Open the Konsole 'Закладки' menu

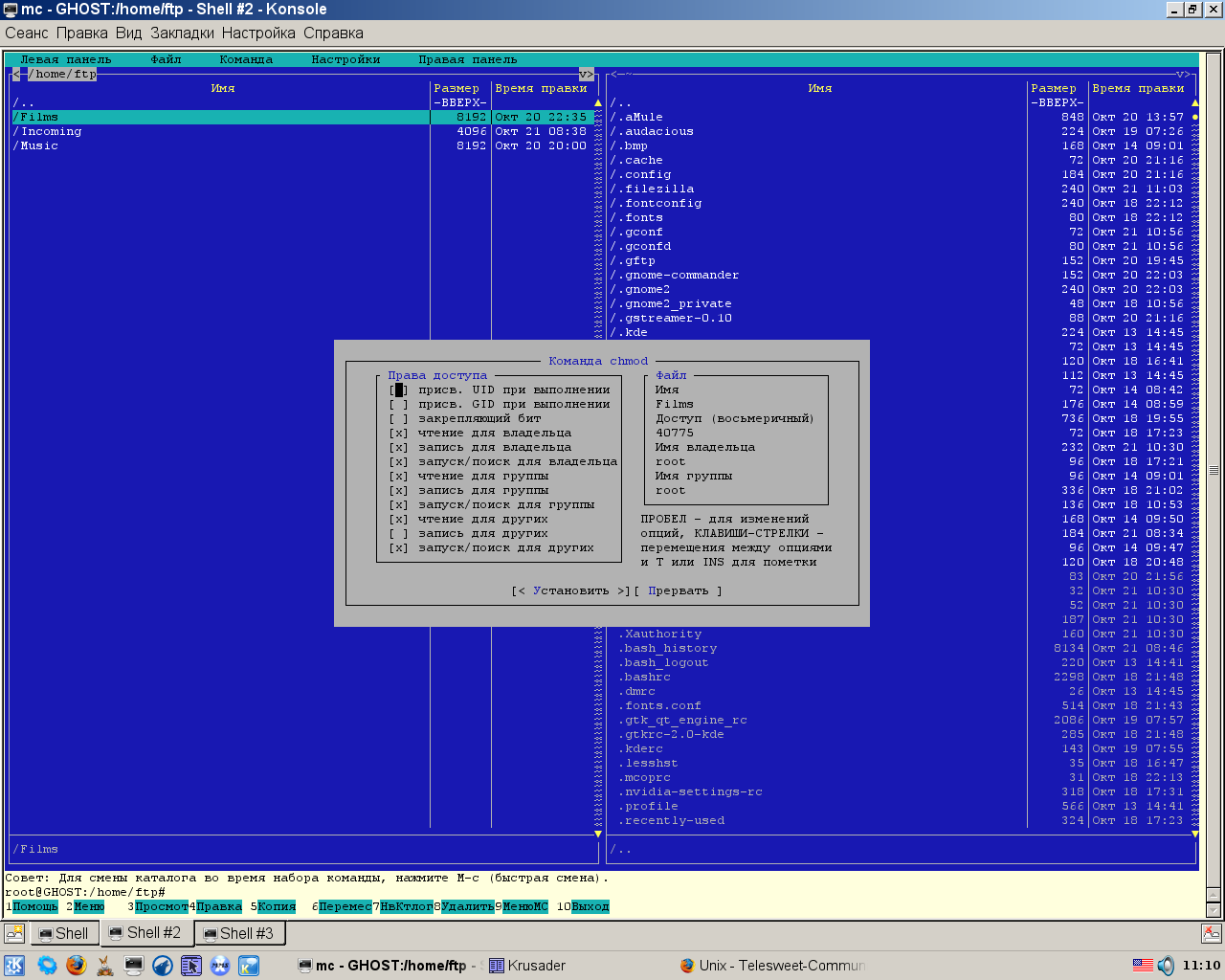pyautogui.click(x=182, y=33)
